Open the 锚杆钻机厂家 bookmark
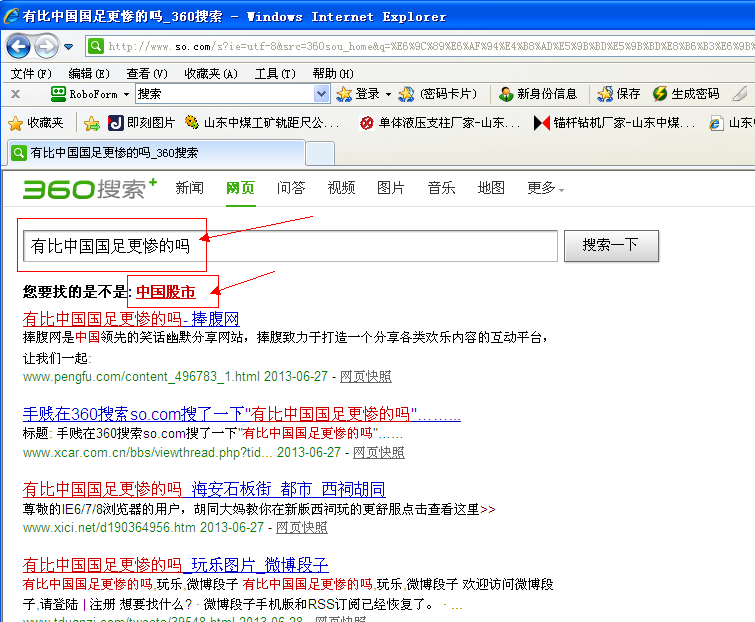 click(x=615, y=123)
